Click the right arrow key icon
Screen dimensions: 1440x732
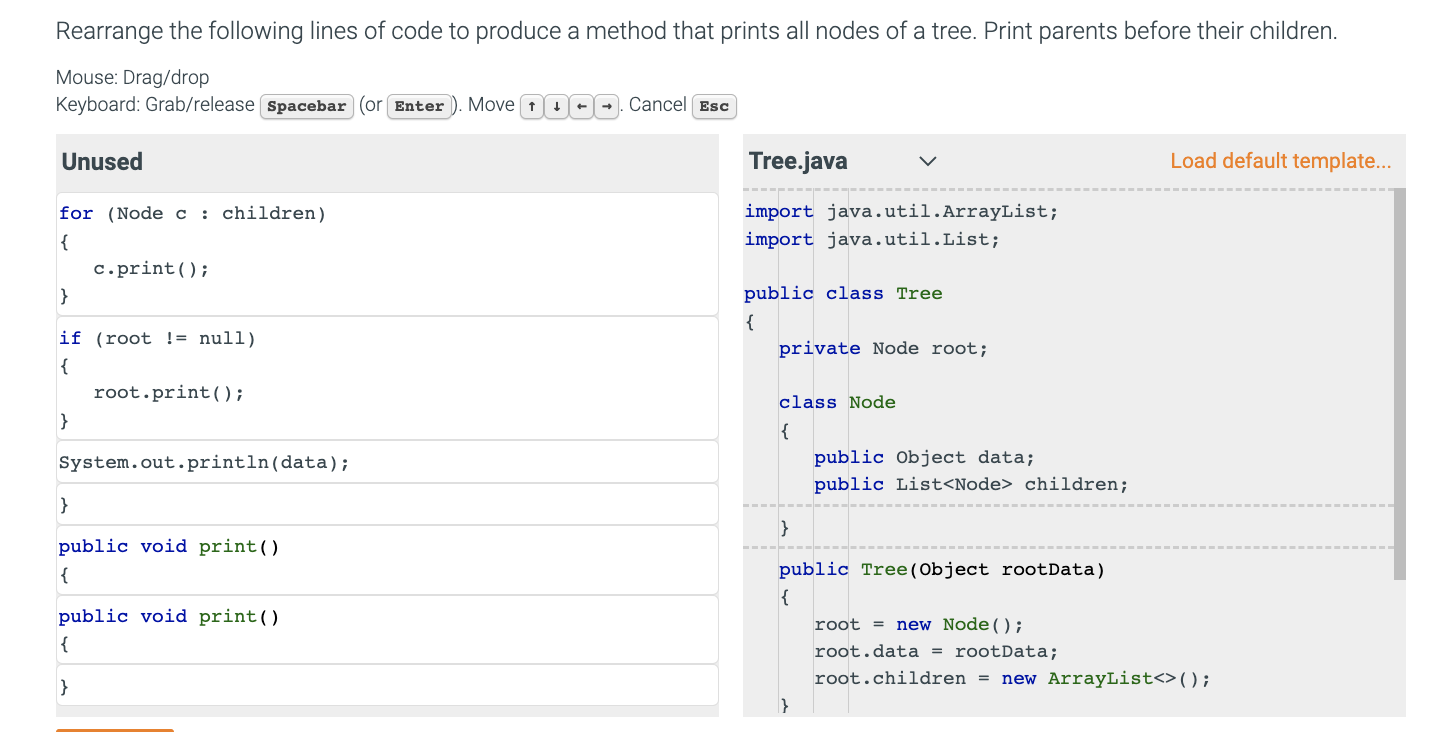point(606,106)
